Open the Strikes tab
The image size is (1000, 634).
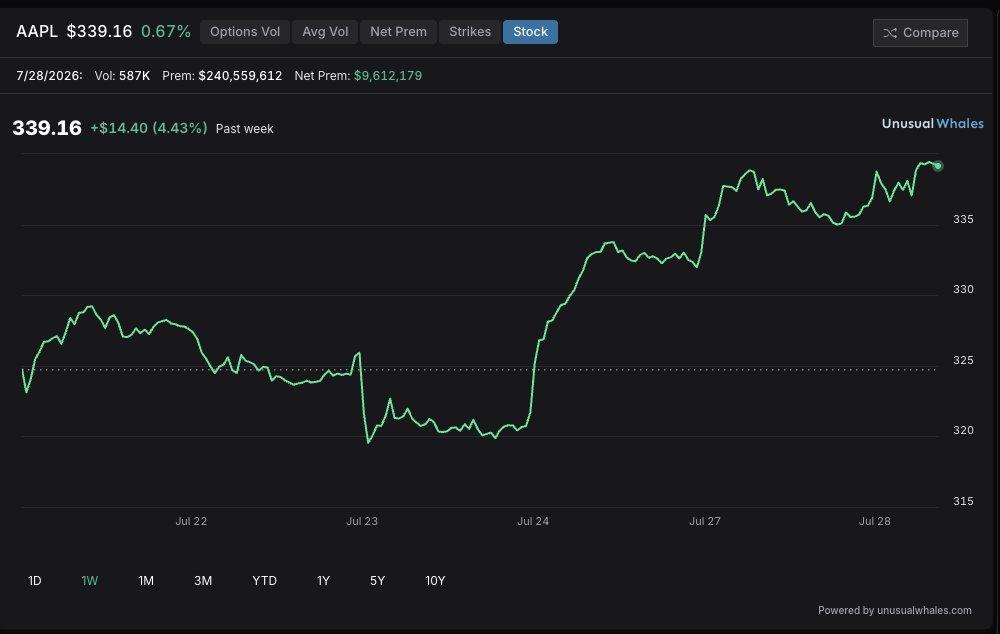(x=470, y=32)
